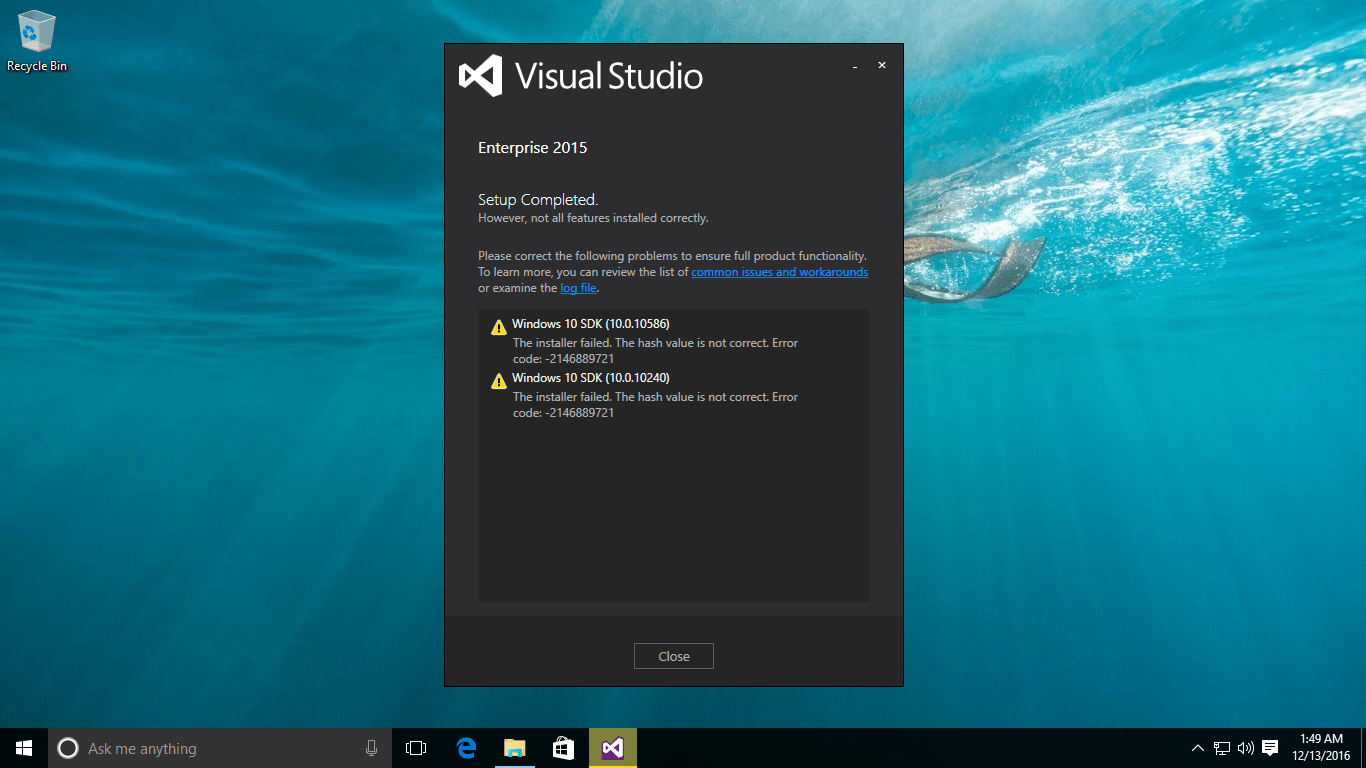Click the warning icon beside Windows 10 SDK (10.0.10240)

click(498, 380)
